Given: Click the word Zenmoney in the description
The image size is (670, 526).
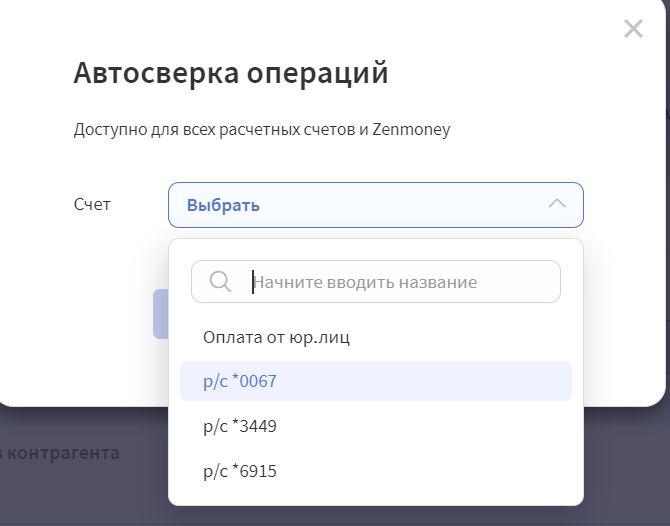Looking at the screenshot, I should (x=411, y=129).
